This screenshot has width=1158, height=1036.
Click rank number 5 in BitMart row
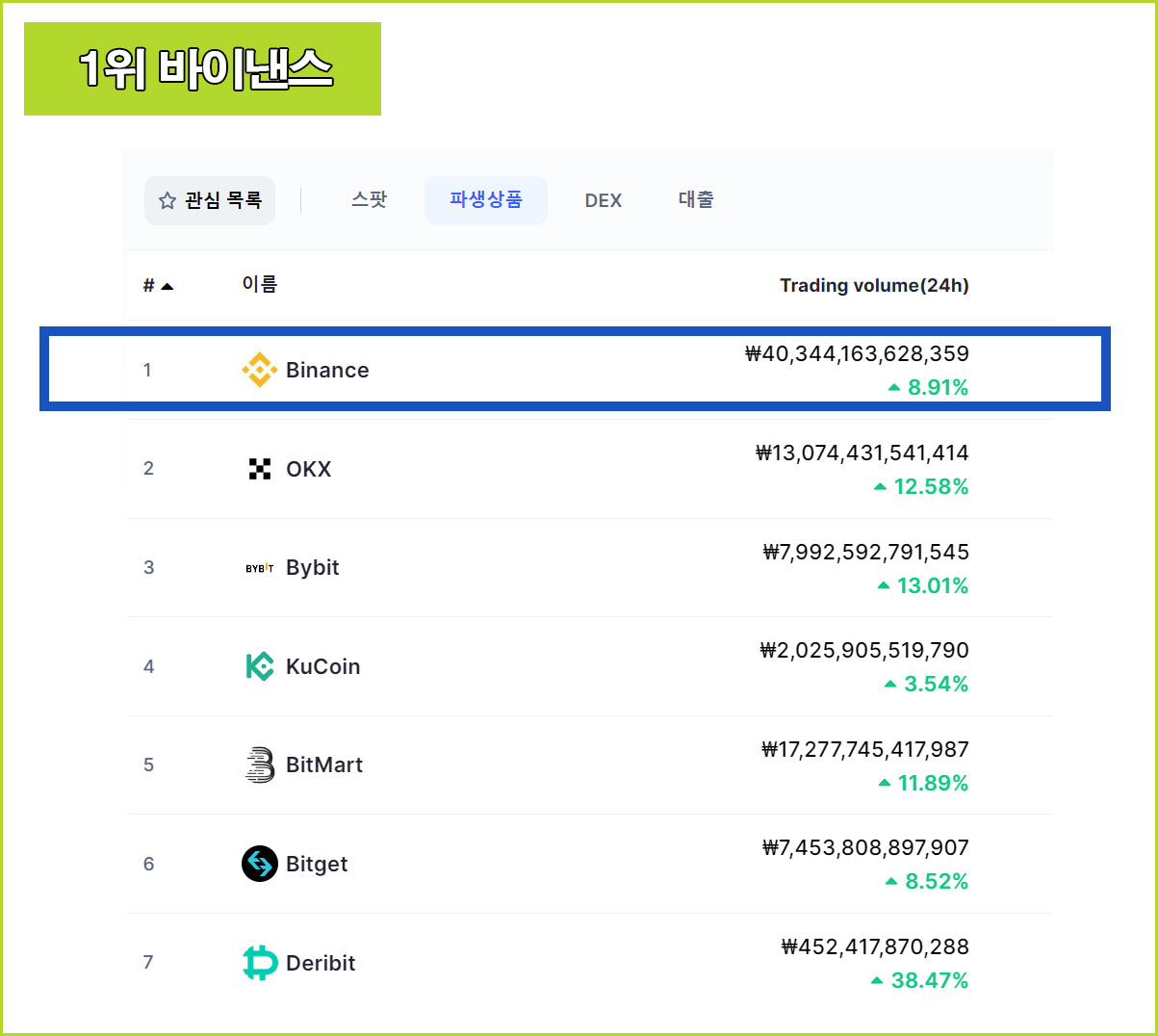click(148, 764)
